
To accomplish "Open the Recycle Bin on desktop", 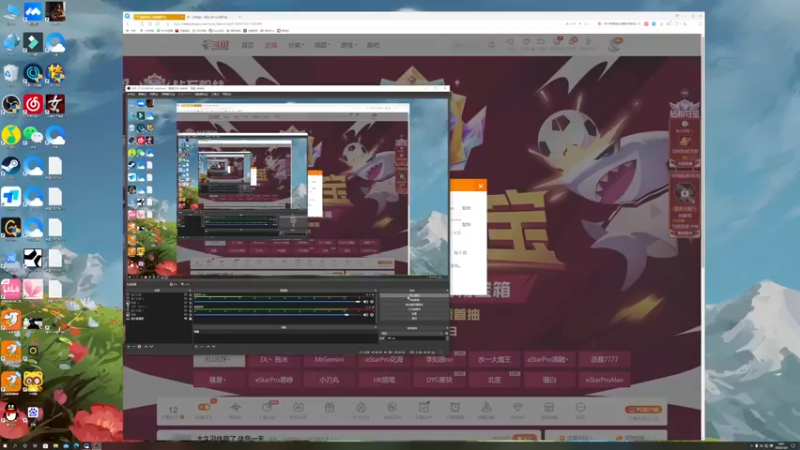I will click(x=11, y=73).
